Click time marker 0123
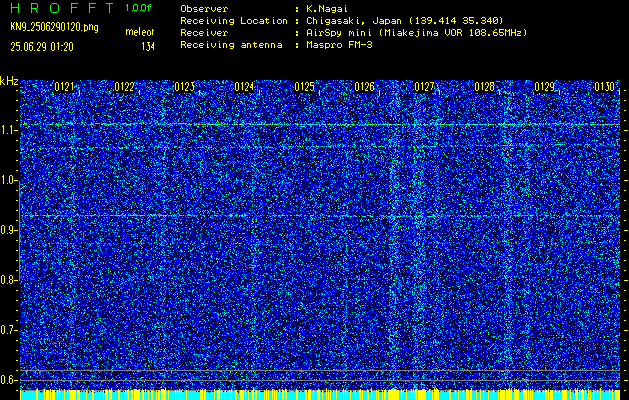629x400 pixels. pos(185,87)
